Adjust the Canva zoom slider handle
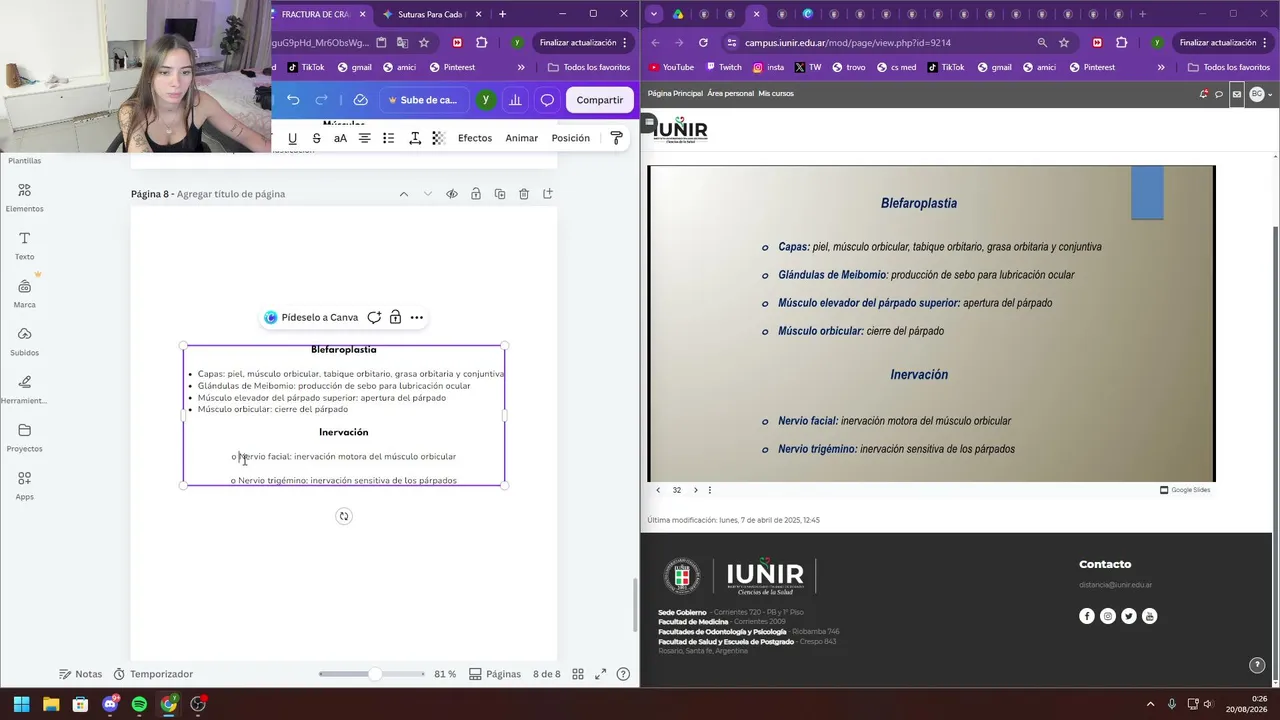1280x720 pixels. pyautogui.click(x=374, y=674)
